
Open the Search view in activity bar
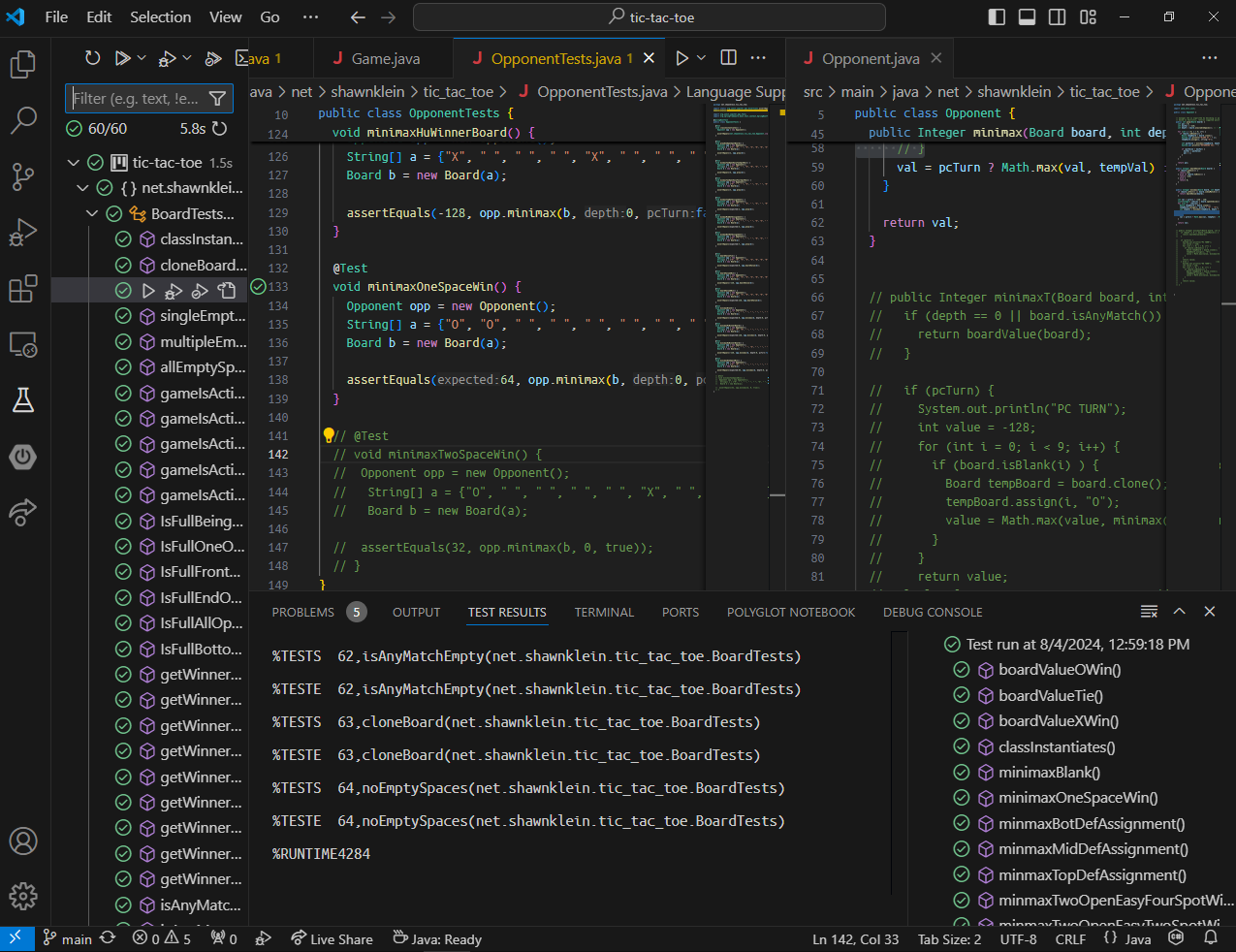[x=23, y=120]
